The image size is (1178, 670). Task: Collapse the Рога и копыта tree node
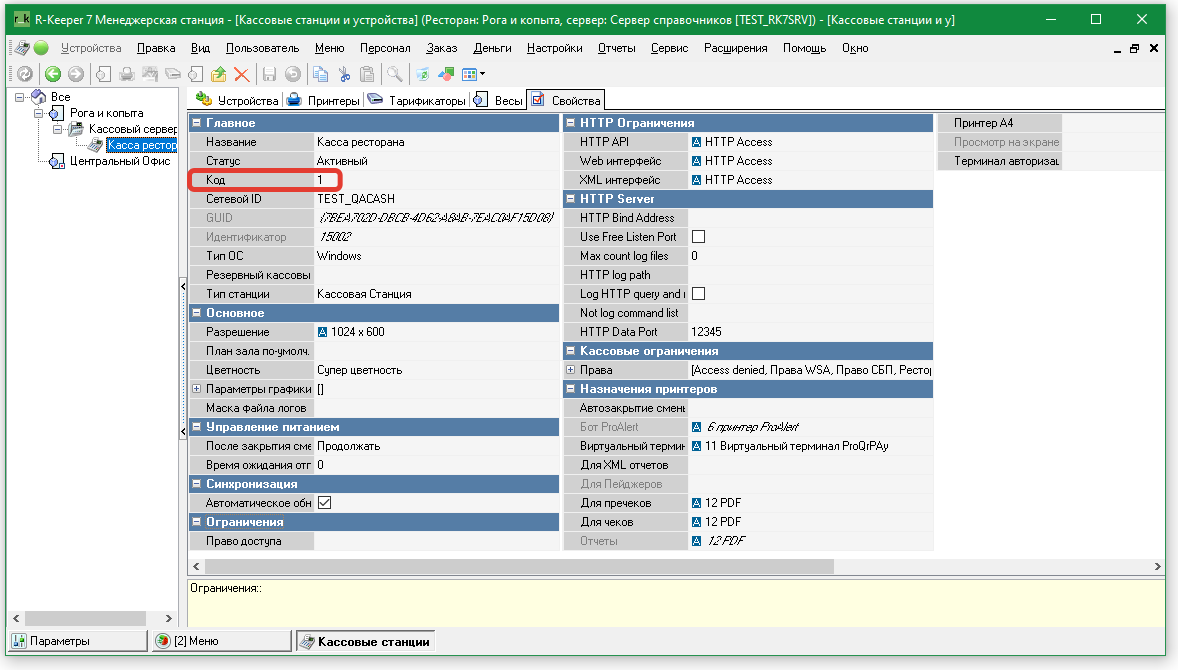pos(37,113)
